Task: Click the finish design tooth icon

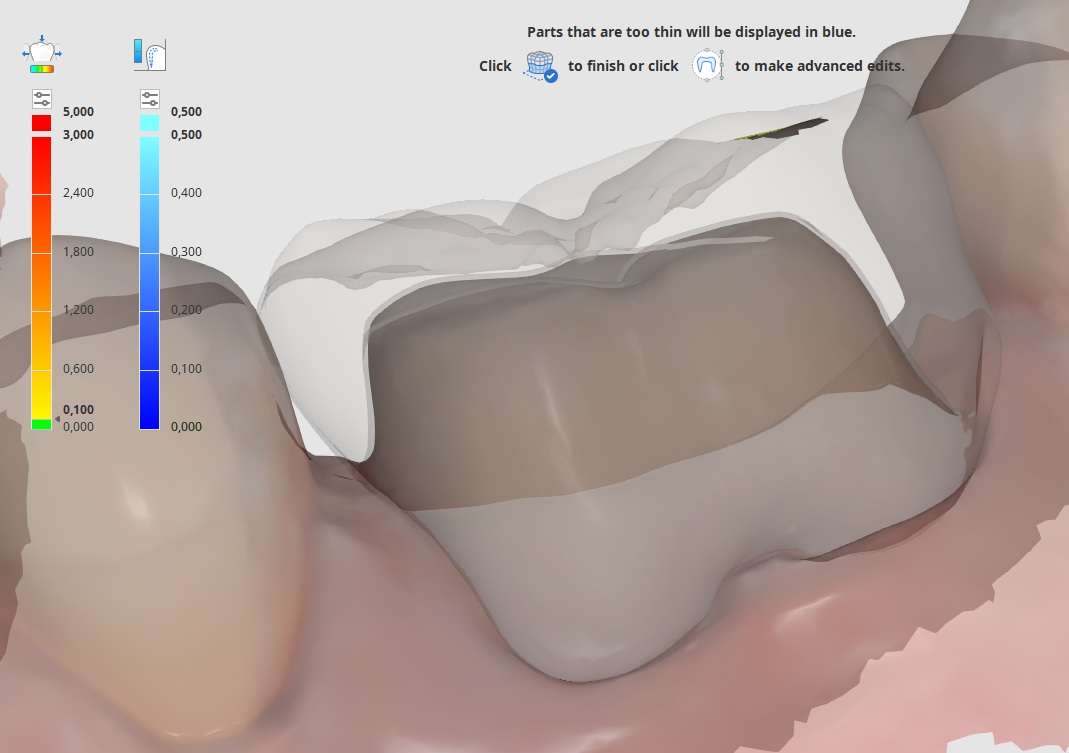Action: pyautogui.click(x=540, y=66)
